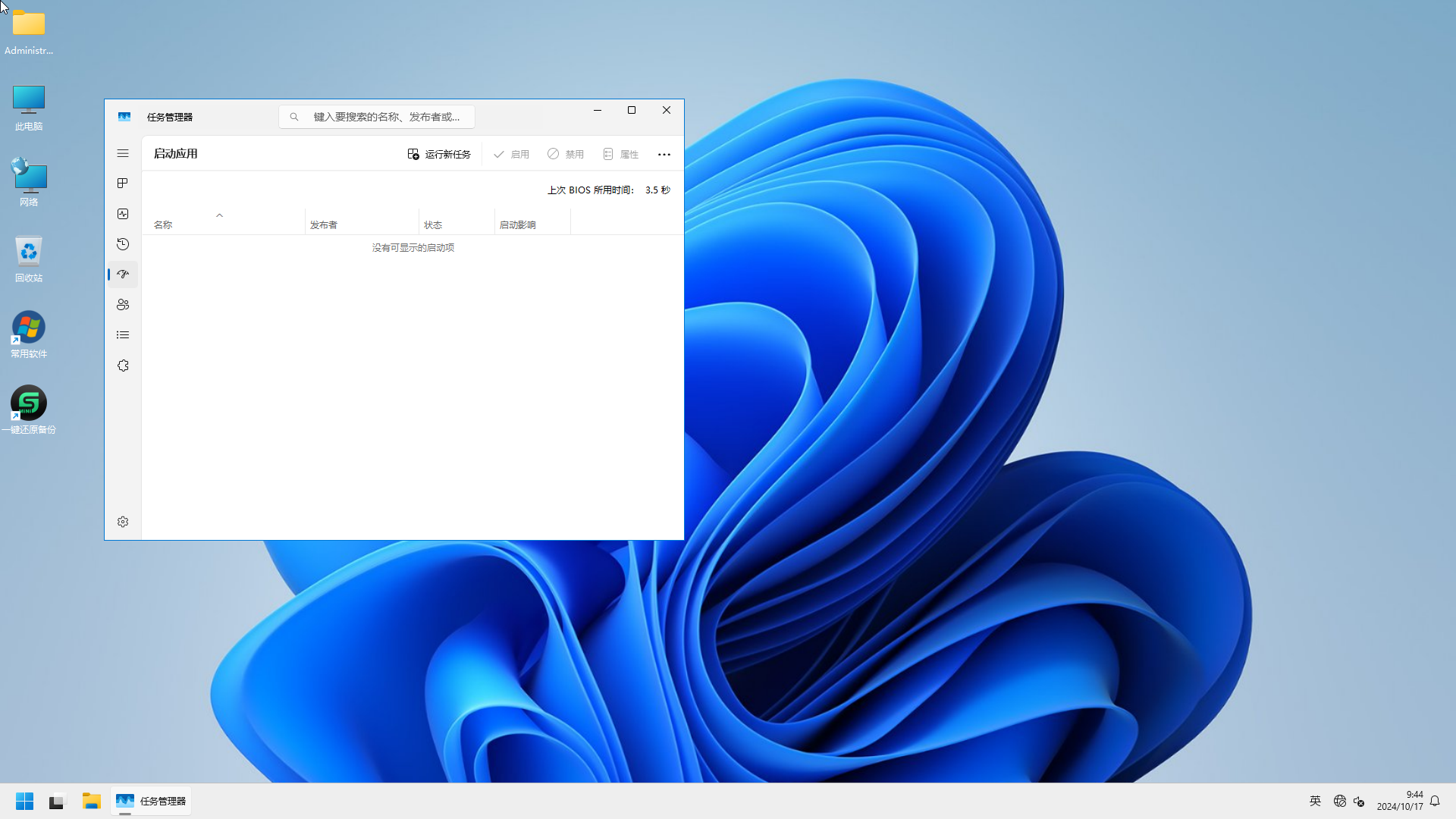Select the Startup apps page icon
The height and width of the screenshot is (819, 1456).
coord(123,275)
